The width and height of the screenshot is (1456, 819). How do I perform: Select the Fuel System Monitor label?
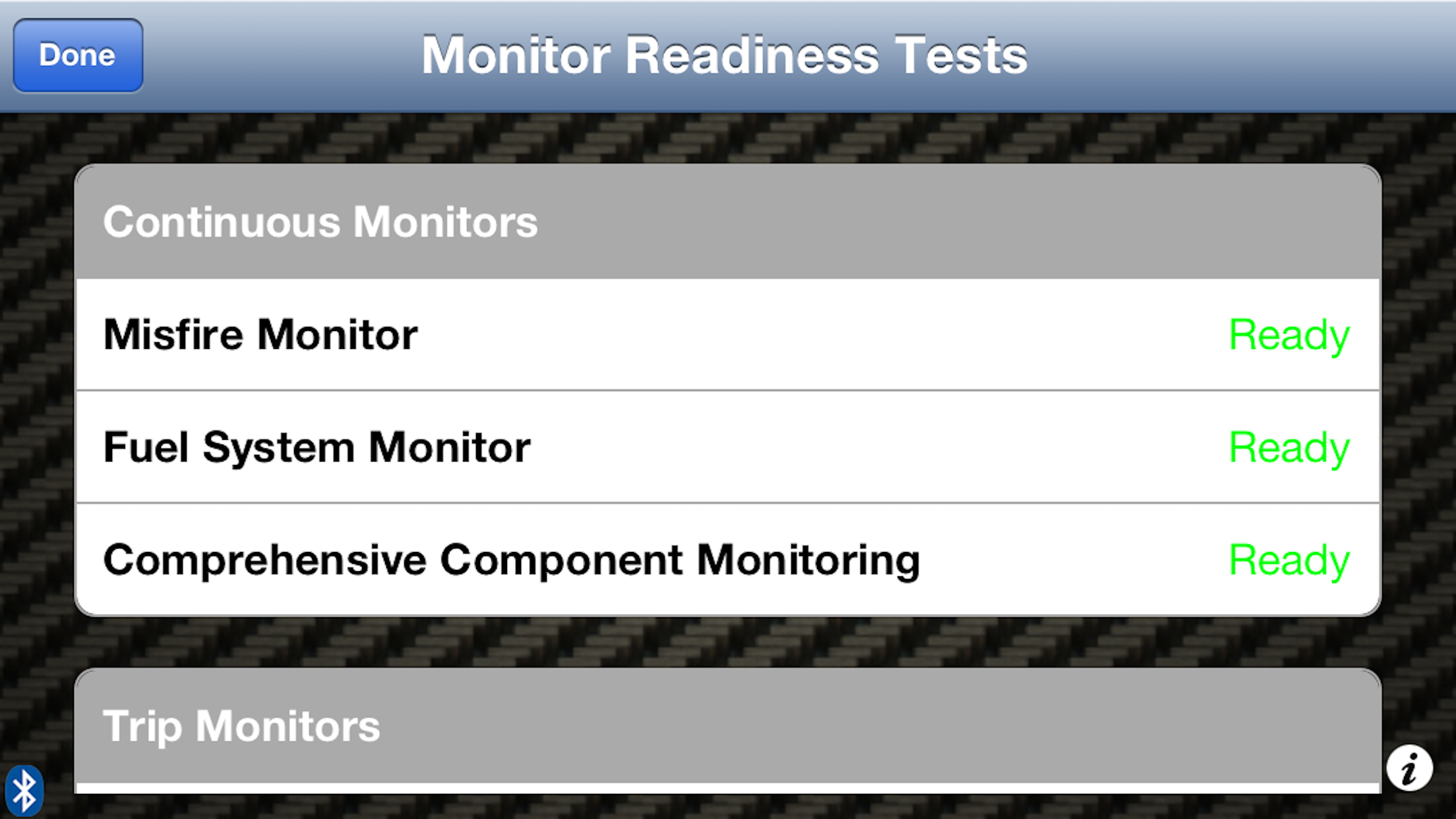pos(317,447)
